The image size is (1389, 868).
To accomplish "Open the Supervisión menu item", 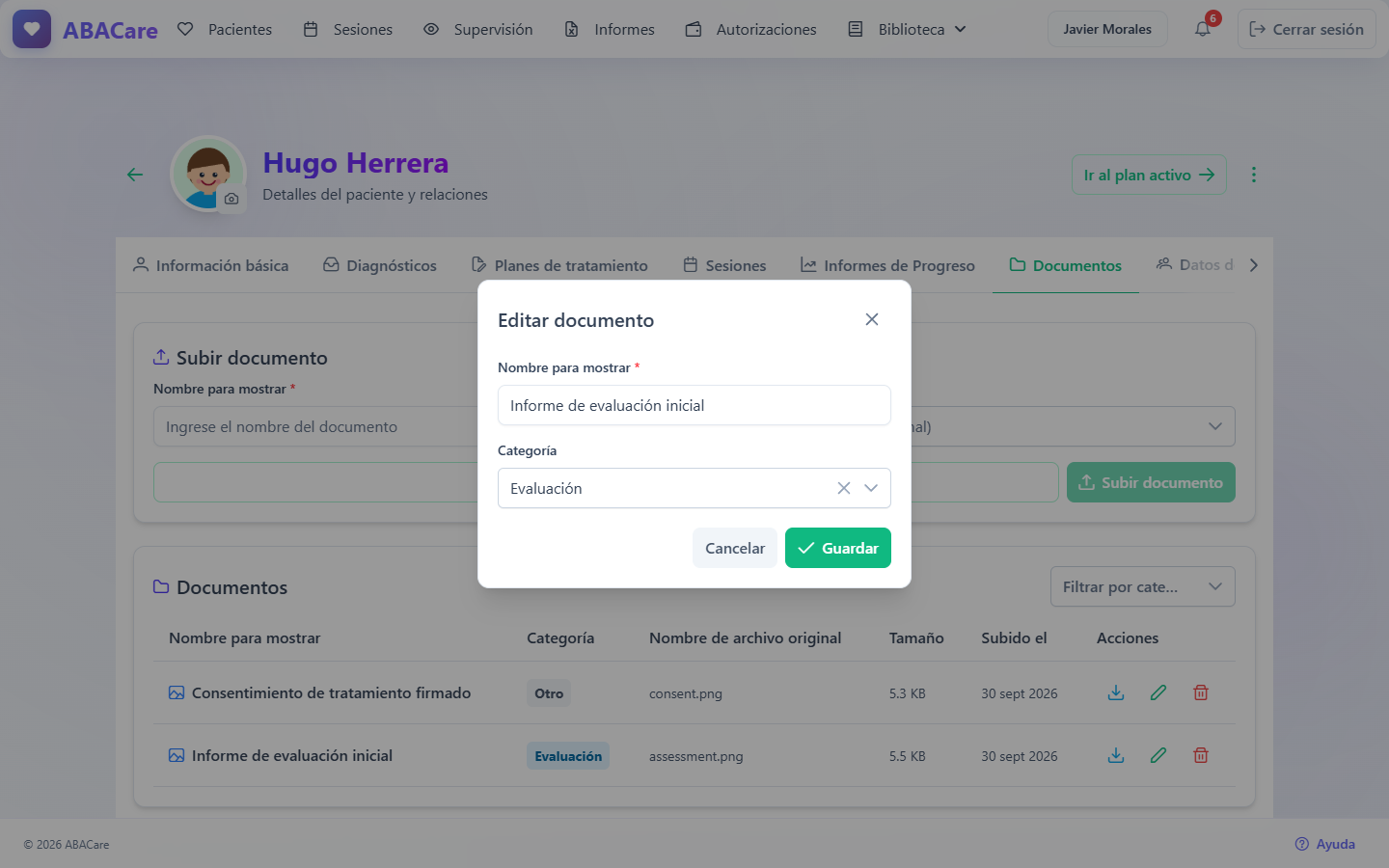I will (x=478, y=29).
